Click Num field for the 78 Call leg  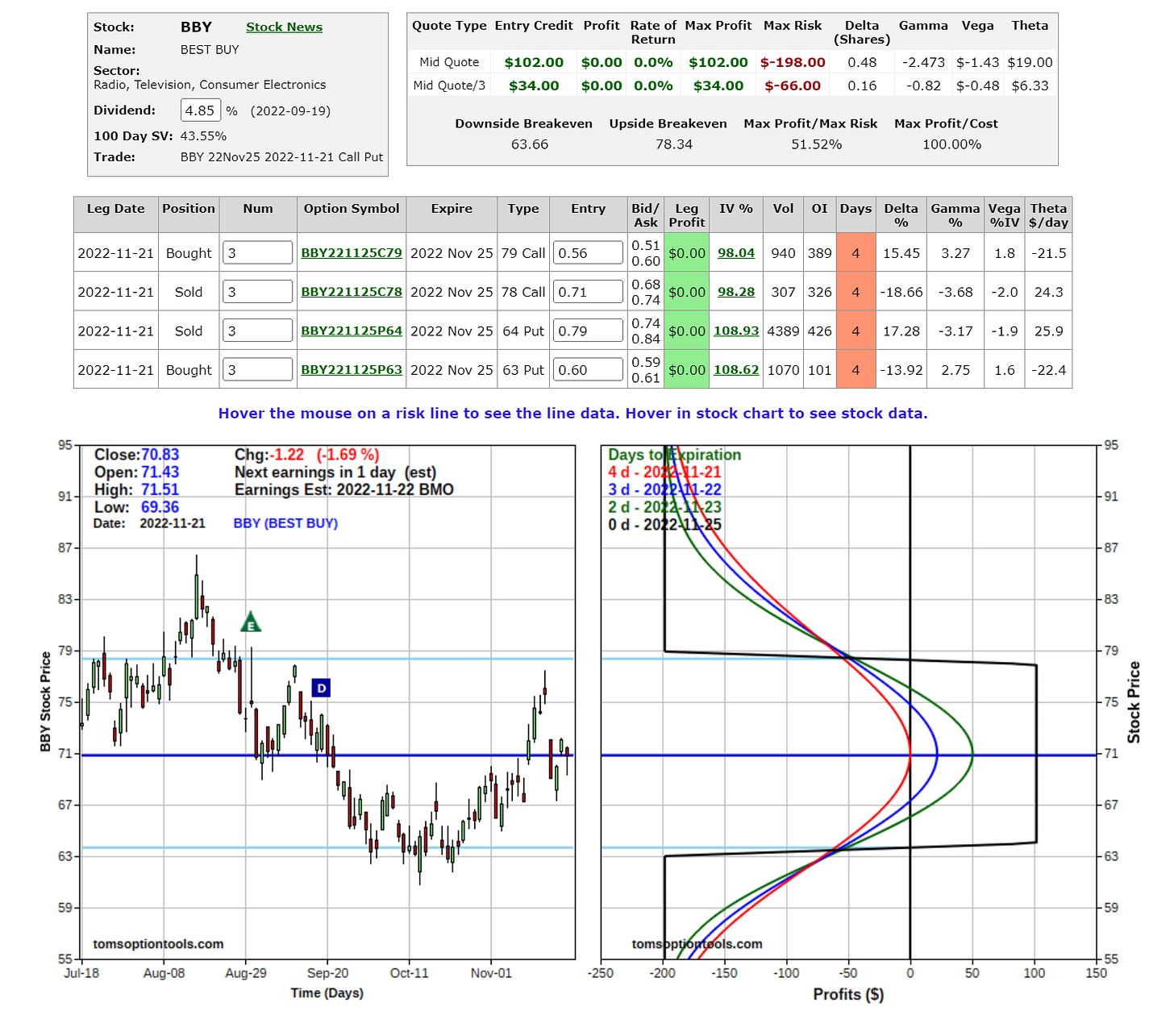(x=258, y=291)
